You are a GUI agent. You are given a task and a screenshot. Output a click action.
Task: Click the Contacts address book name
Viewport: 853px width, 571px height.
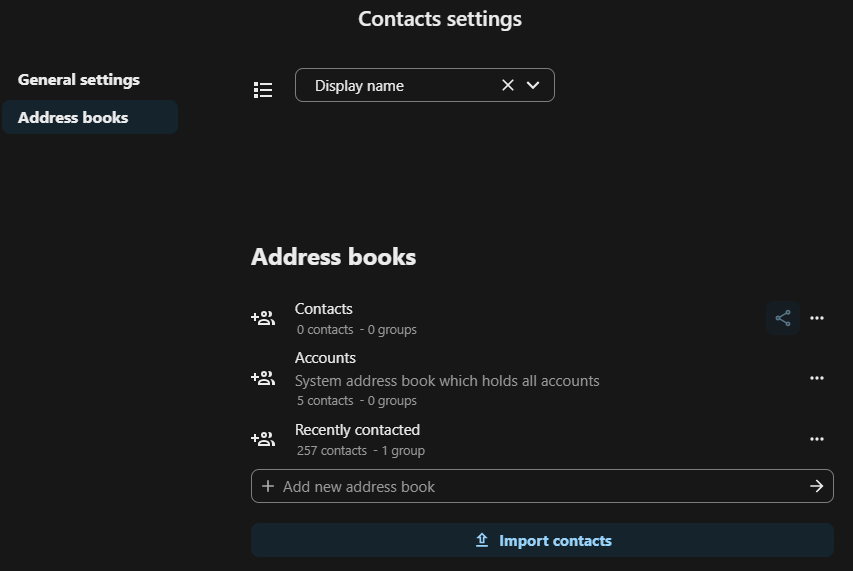(x=323, y=309)
